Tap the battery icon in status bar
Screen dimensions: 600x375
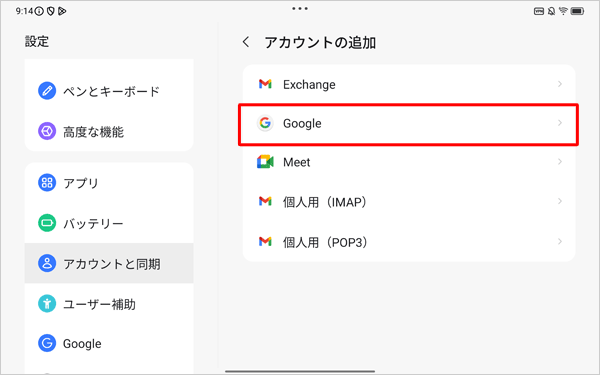pyautogui.click(x=577, y=11)
